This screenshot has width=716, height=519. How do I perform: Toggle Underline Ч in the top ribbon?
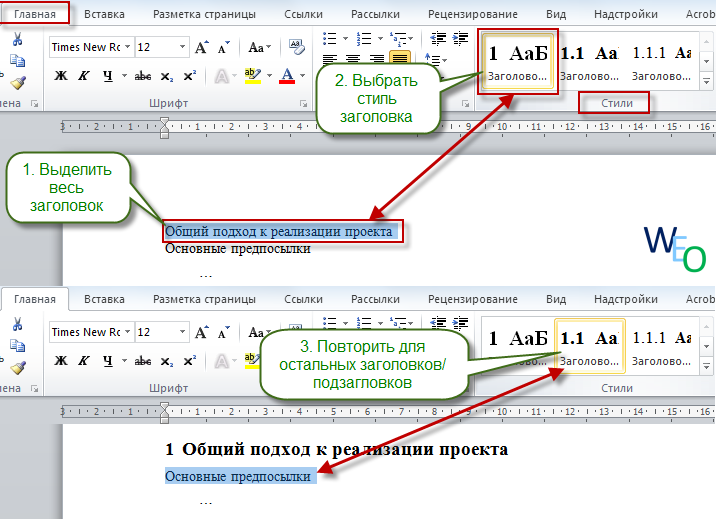point(108,76)
